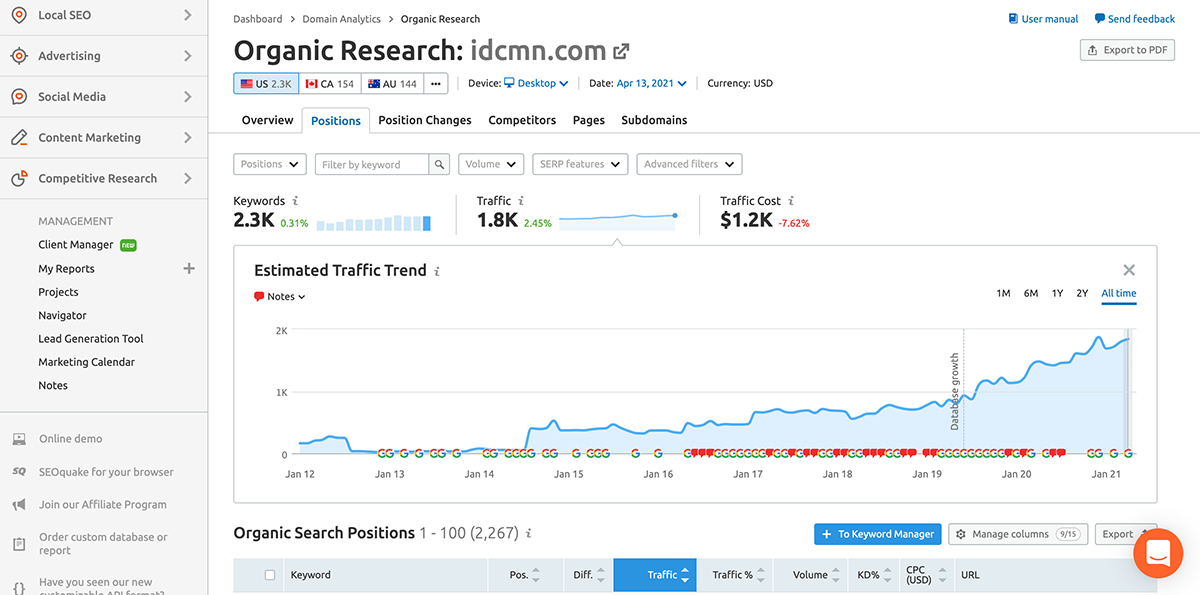This screenshot has height=595, width=1200.
Task: Click the info icon beside Estimated Traffic Trend
Action: [x=437, y=271]
